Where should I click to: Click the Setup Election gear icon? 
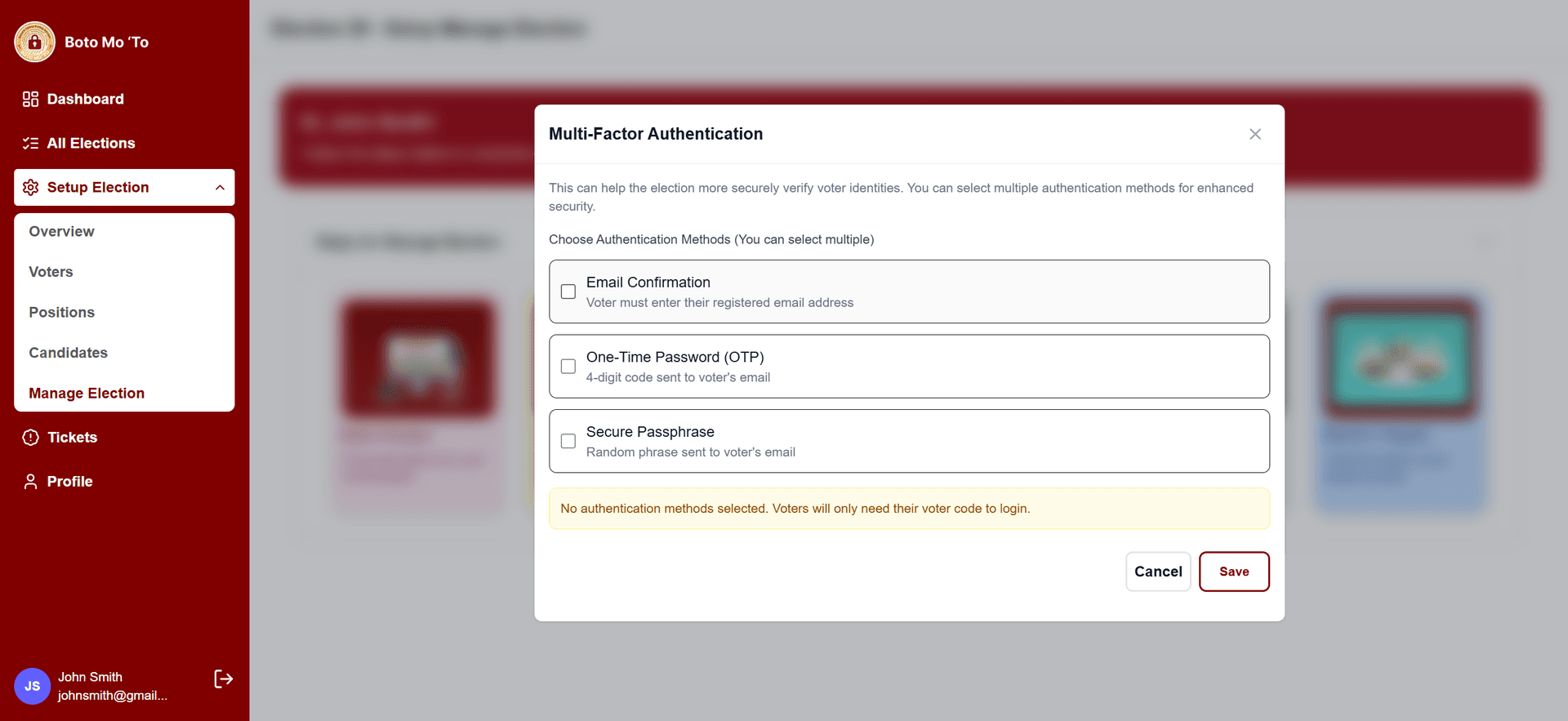pos(31,187)
